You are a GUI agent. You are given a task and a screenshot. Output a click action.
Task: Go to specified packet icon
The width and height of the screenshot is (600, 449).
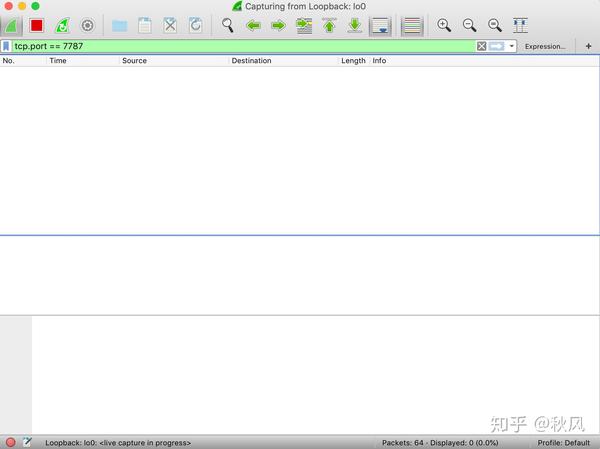click(304, 26)
